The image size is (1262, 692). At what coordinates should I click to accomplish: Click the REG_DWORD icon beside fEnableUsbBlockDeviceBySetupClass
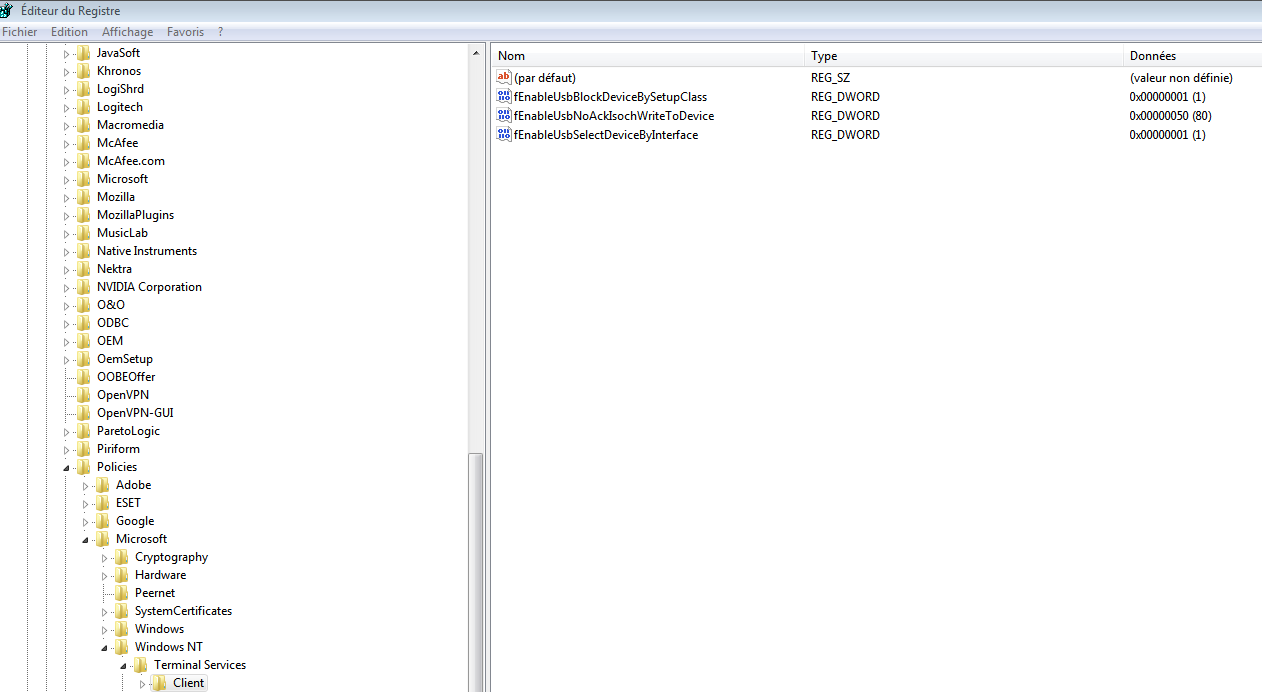[x=503, y=96]
